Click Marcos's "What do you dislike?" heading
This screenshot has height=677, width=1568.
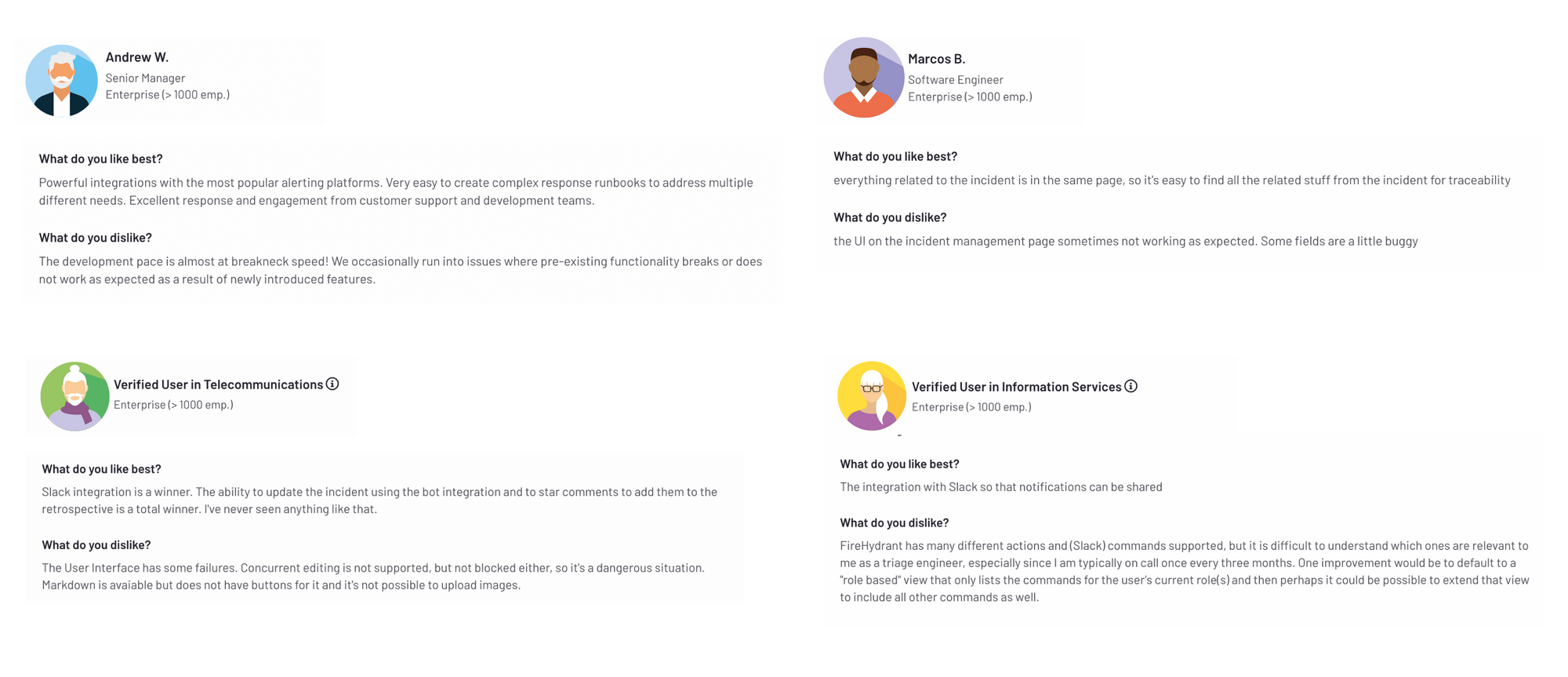pos(890,218)
